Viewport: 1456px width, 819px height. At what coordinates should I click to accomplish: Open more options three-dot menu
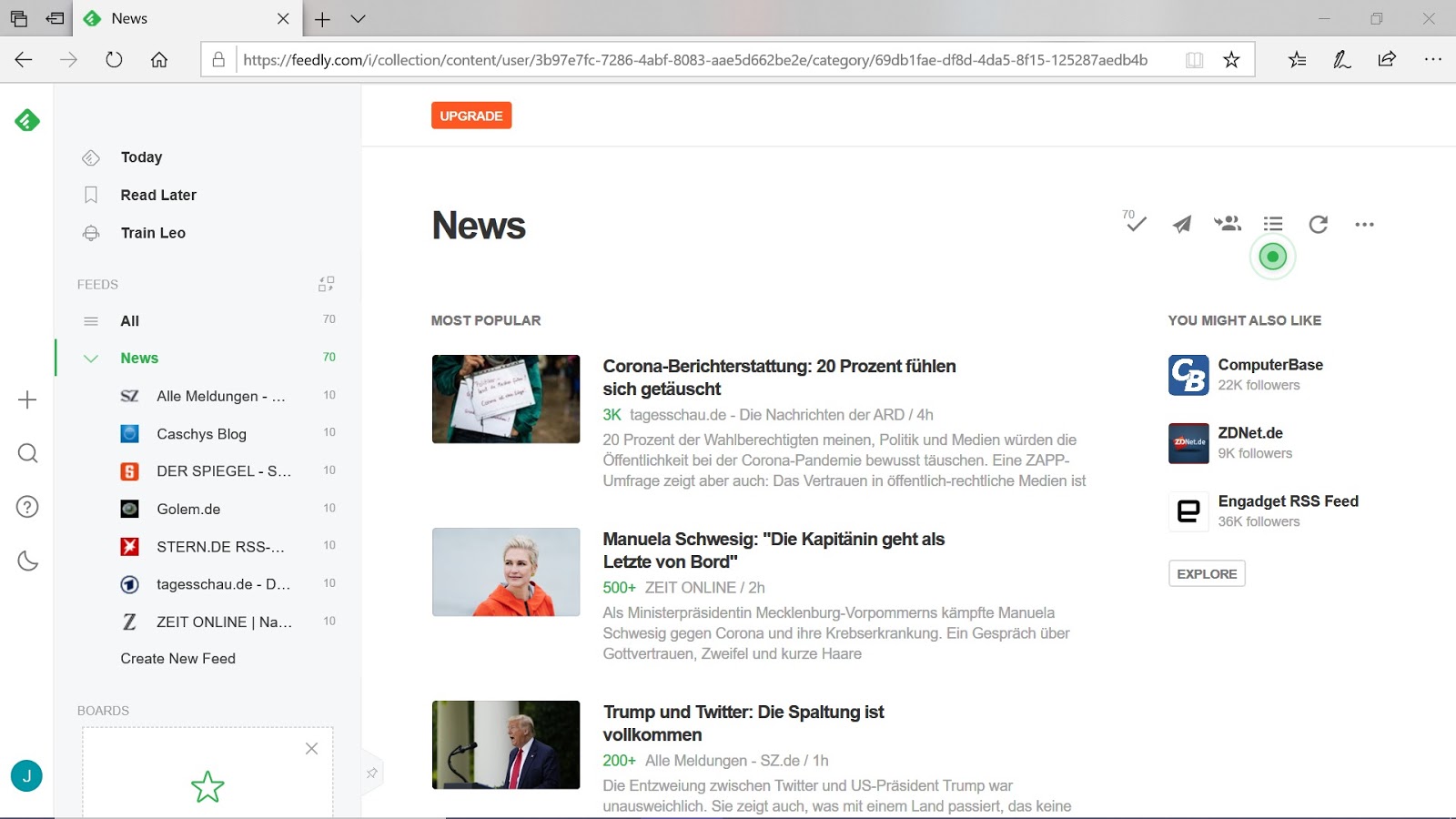(1364, 224)
